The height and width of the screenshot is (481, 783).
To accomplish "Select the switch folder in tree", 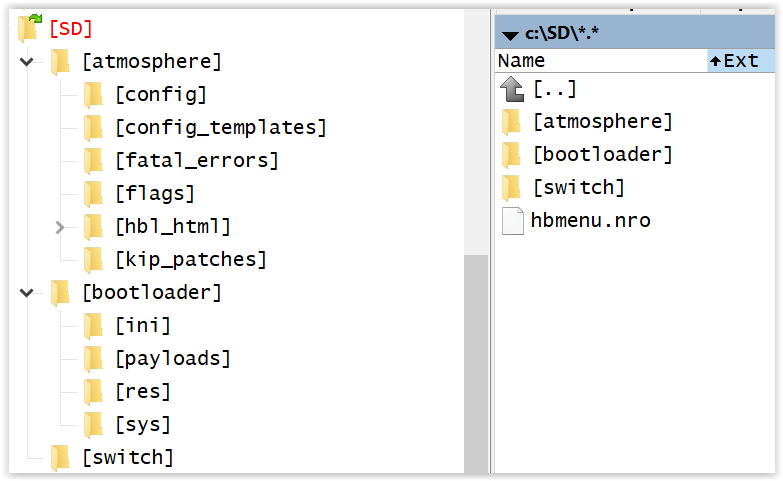I will [x=128, y=458].
